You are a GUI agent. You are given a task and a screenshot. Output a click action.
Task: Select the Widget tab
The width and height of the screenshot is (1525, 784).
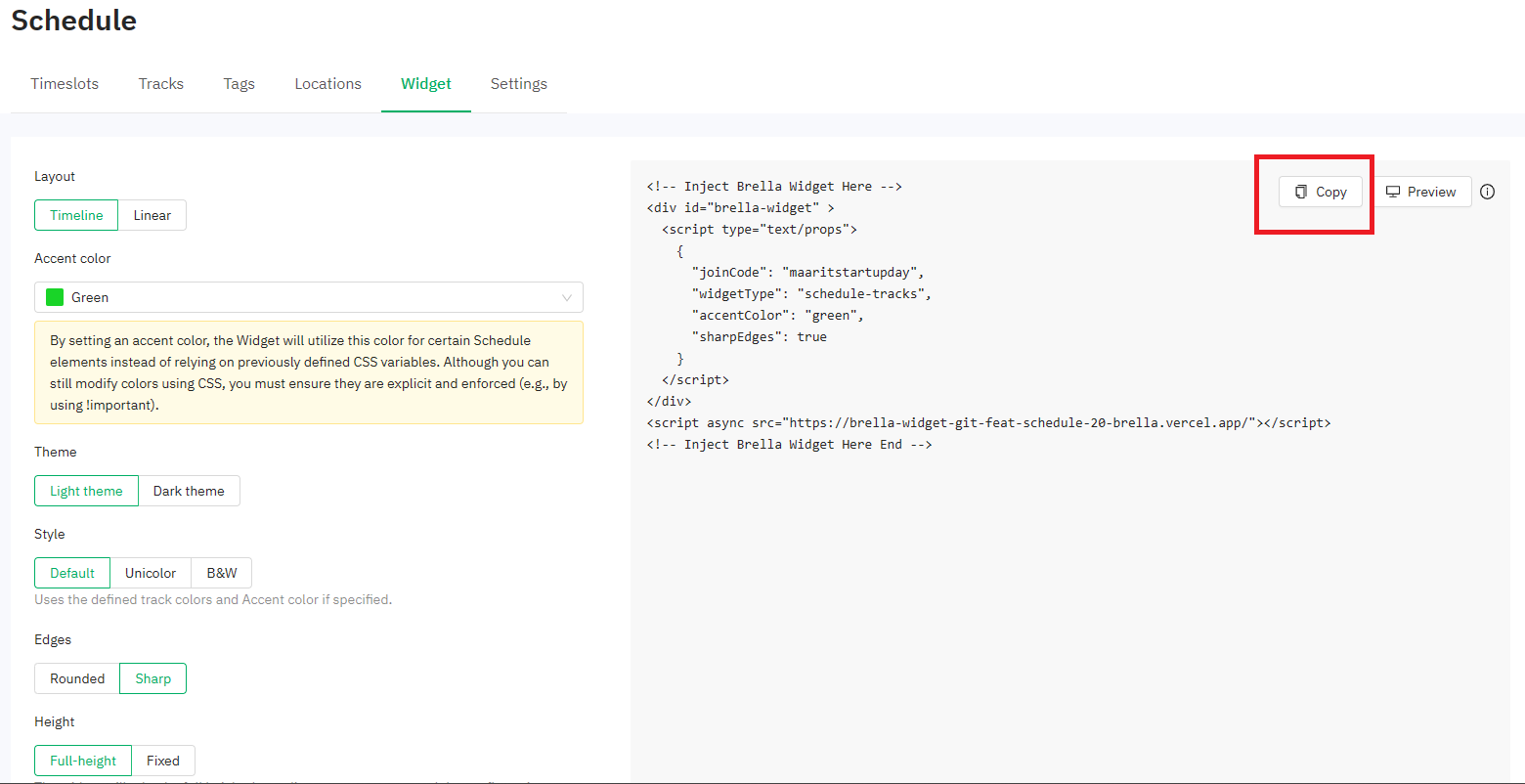(x=426, y=83)
